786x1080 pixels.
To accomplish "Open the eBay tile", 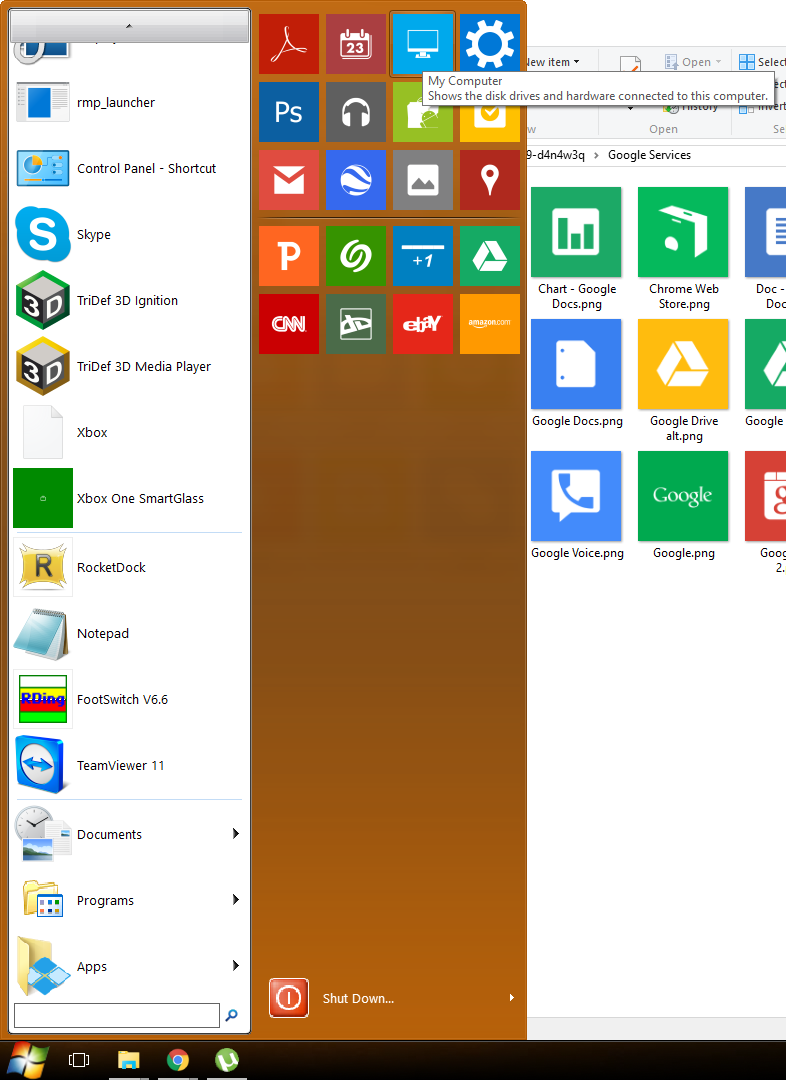I will [x=422, y=324].
